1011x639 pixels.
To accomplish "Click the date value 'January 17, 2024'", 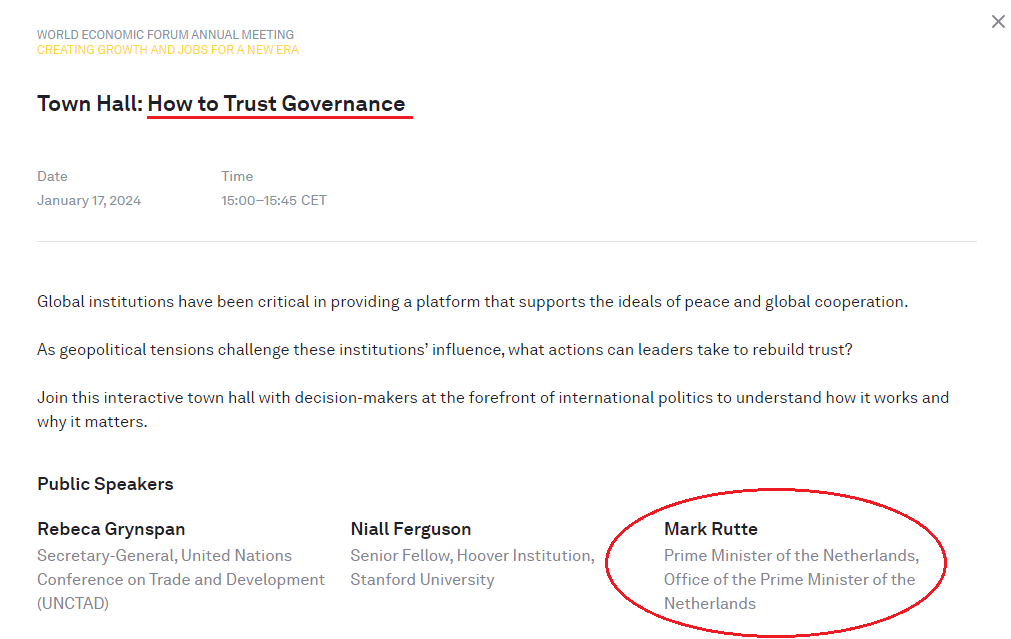I will coord(89,201).
